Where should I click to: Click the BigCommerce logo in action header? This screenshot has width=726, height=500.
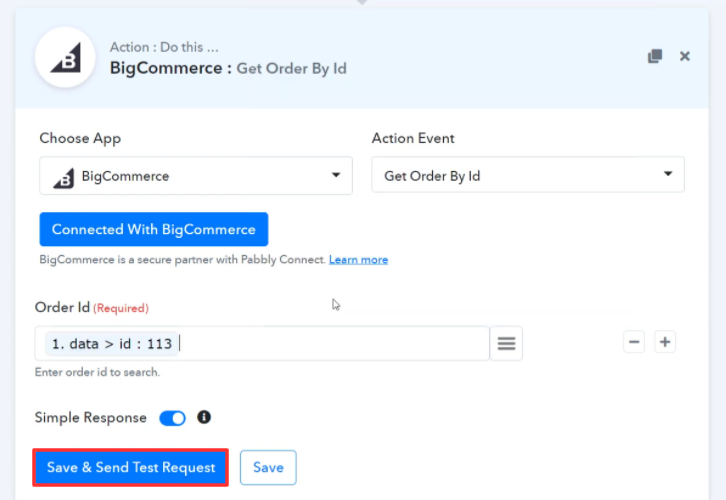point(65,58)
